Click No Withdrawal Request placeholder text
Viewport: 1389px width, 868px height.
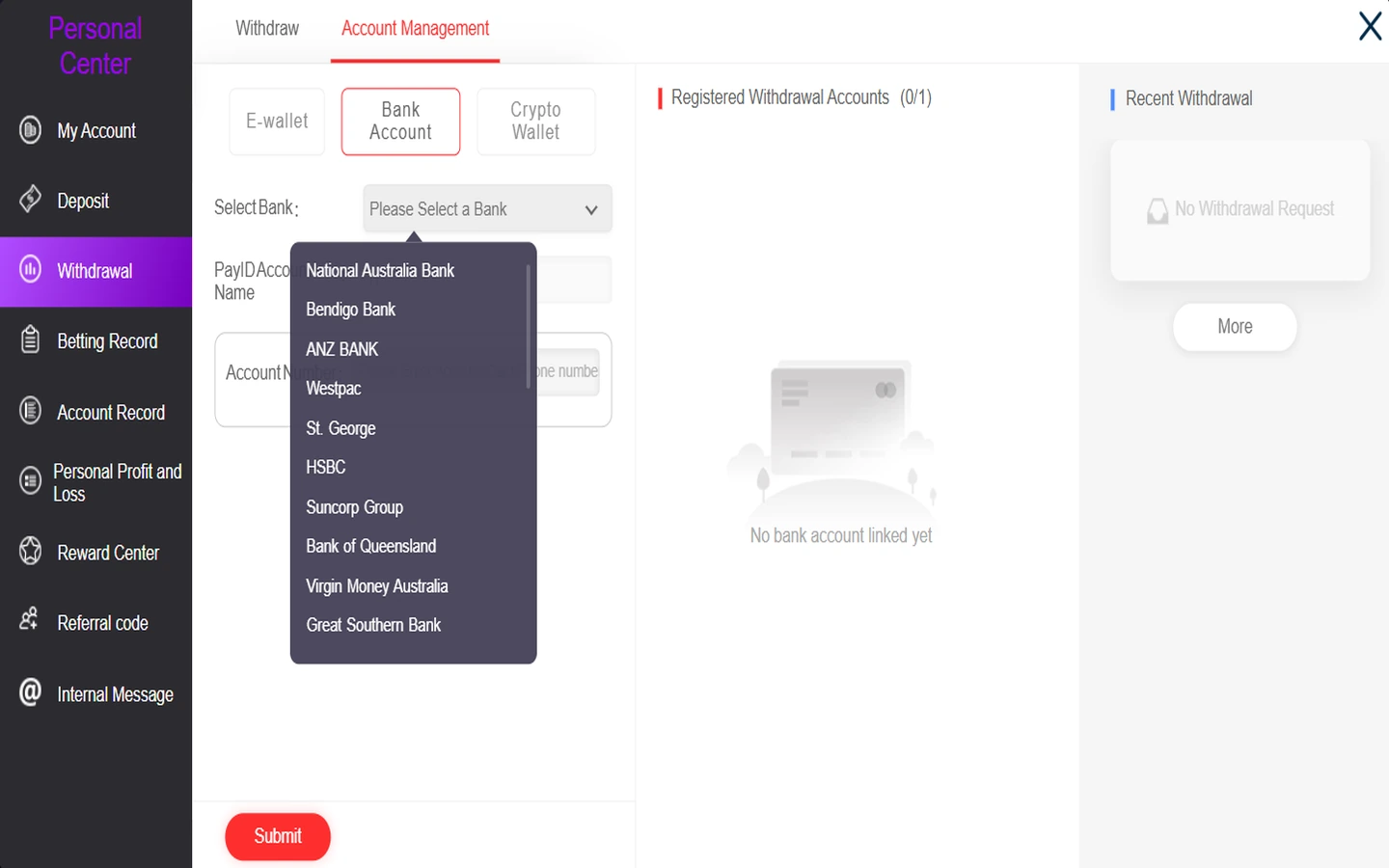1254,209
